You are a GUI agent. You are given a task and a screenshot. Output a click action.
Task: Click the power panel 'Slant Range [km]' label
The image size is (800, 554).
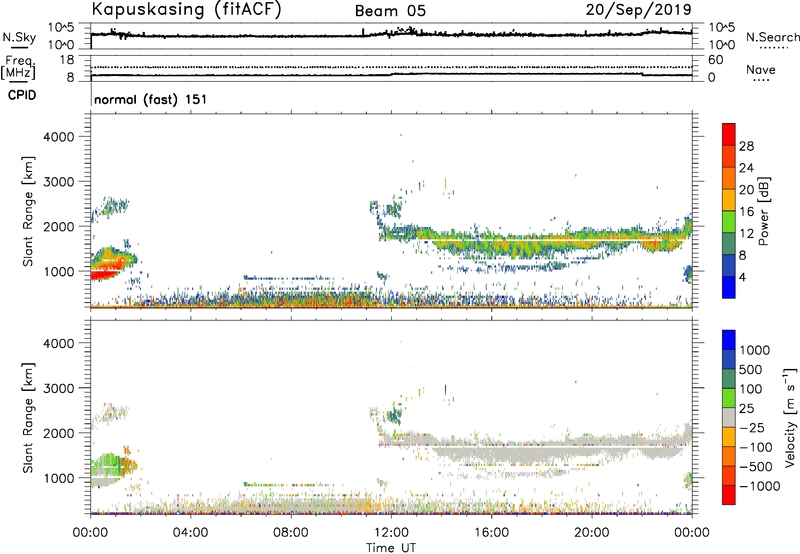coord(28,211)
